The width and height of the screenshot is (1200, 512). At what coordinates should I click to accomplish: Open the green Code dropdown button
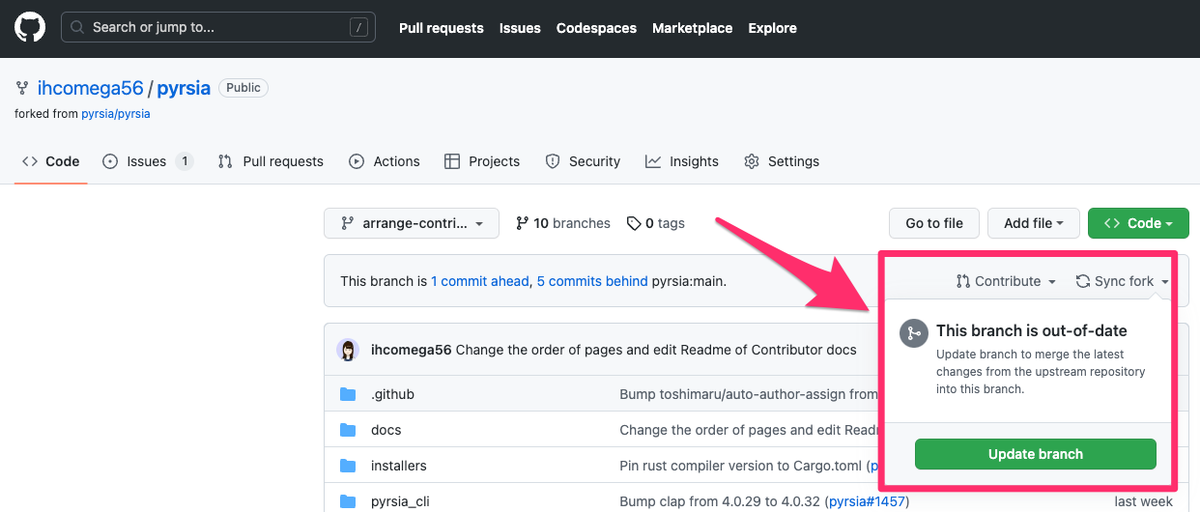pos(1138,223)
